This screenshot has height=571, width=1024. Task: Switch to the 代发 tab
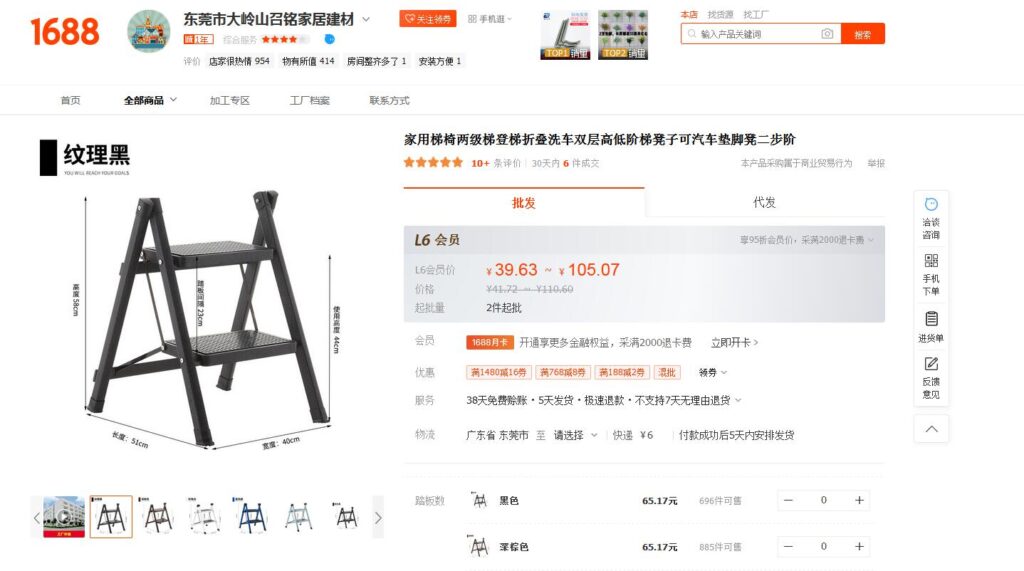pyautogui.click(x=764, y=203)
